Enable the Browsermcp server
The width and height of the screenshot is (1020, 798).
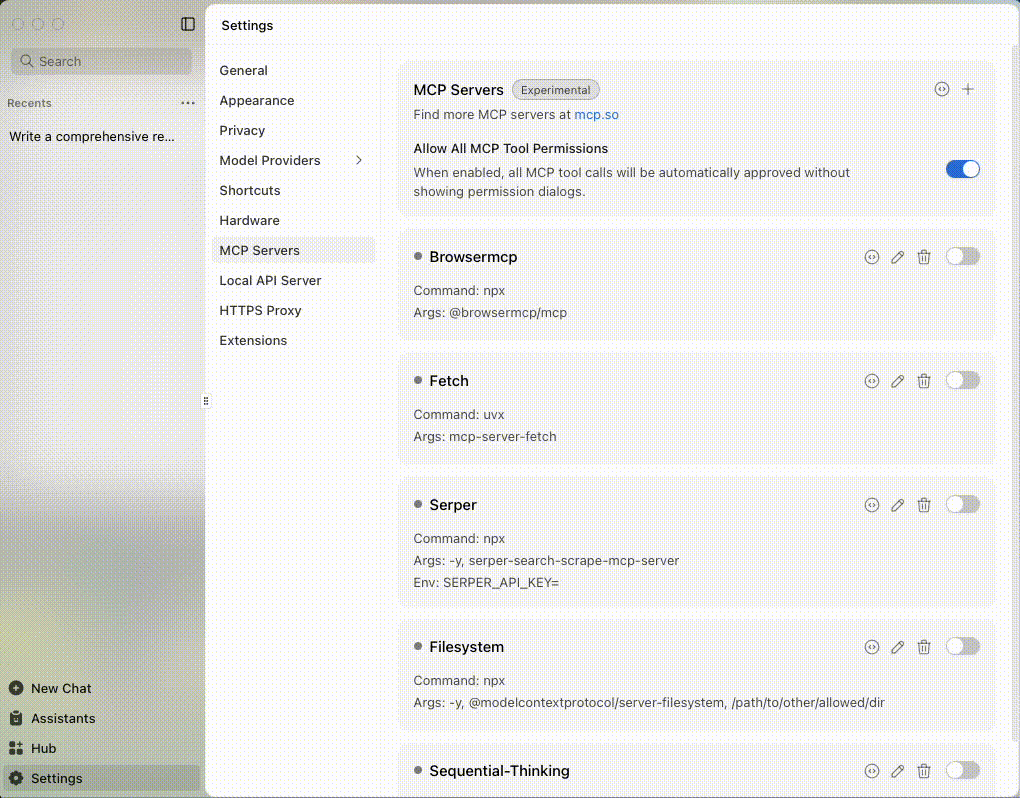pyautogui.click(x=962, y=256)
